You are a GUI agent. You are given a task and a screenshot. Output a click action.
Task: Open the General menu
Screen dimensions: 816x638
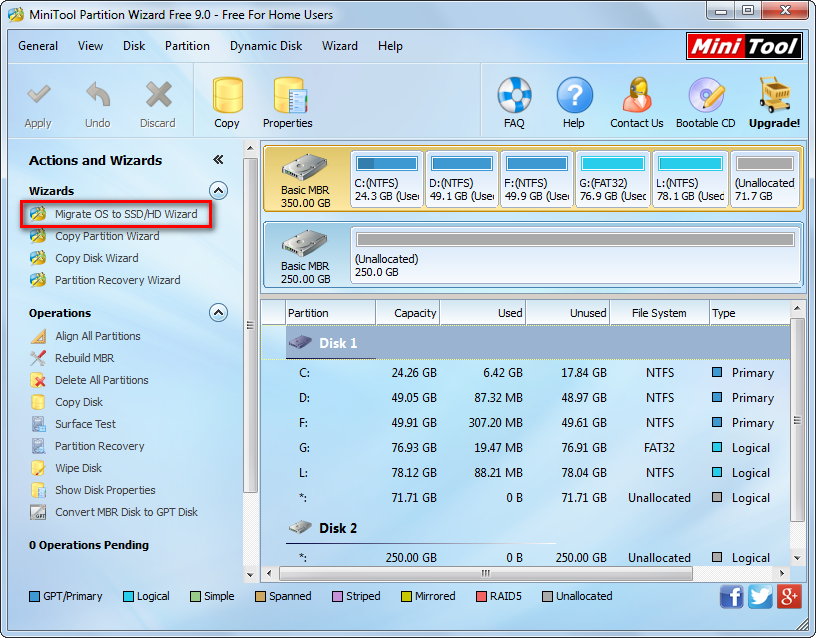click(x=38, y=46)
